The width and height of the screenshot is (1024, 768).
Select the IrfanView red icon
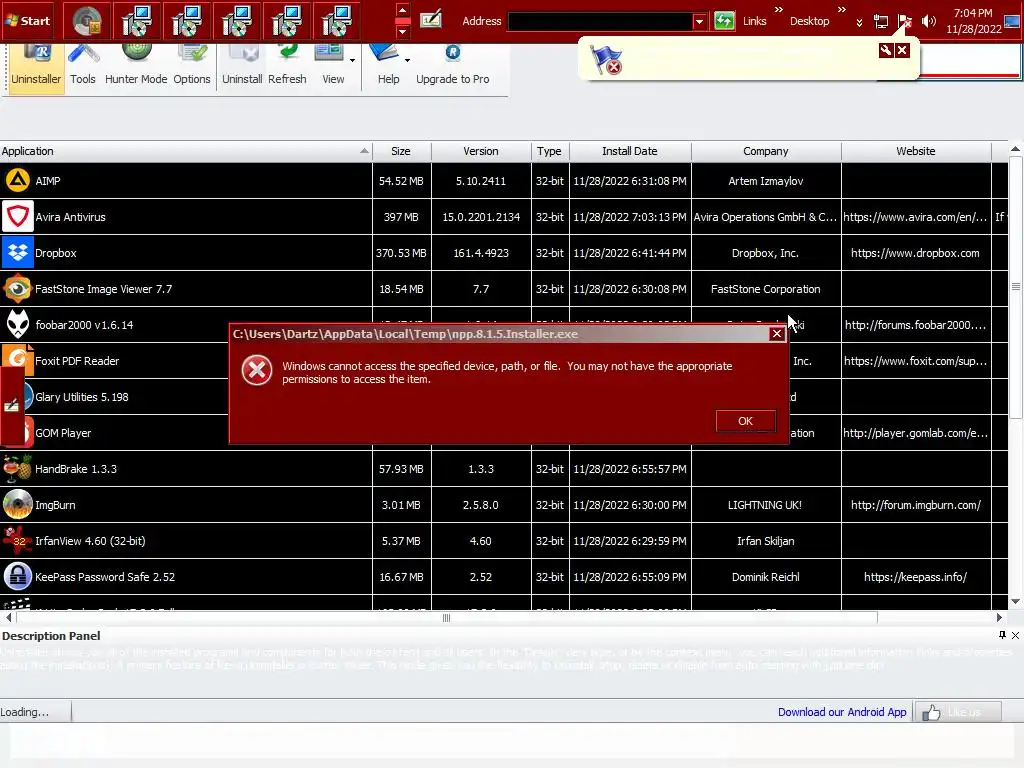(x=18, y=540)
